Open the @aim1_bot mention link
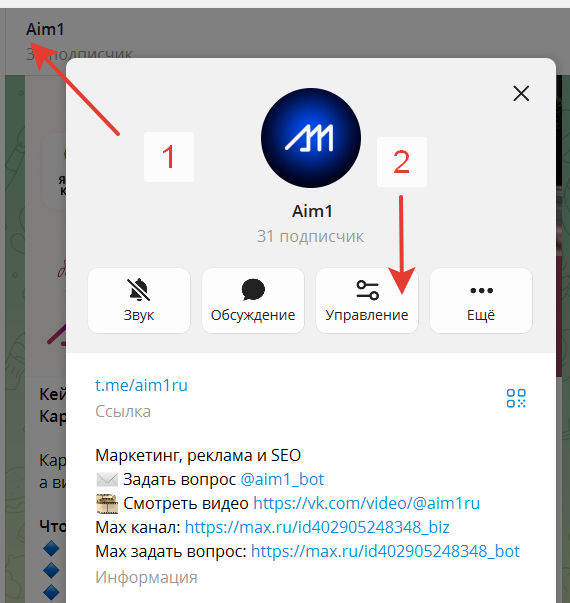This screenshot has height=603, width=570. 282,479
